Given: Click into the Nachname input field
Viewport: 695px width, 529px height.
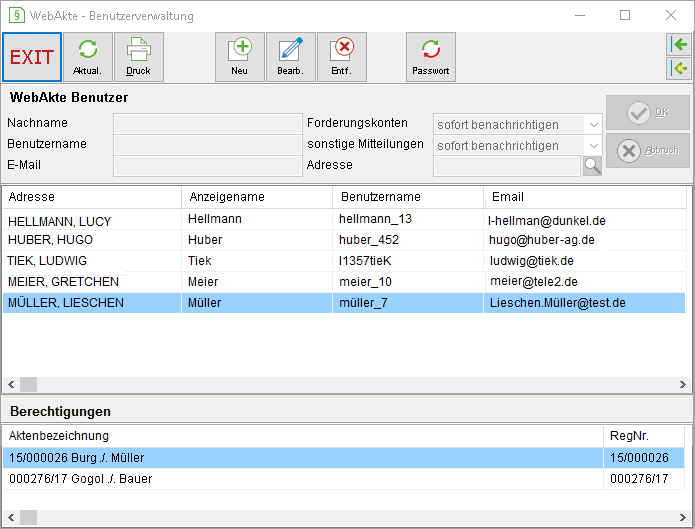Looking at the screenshot, I should point(208,124).
